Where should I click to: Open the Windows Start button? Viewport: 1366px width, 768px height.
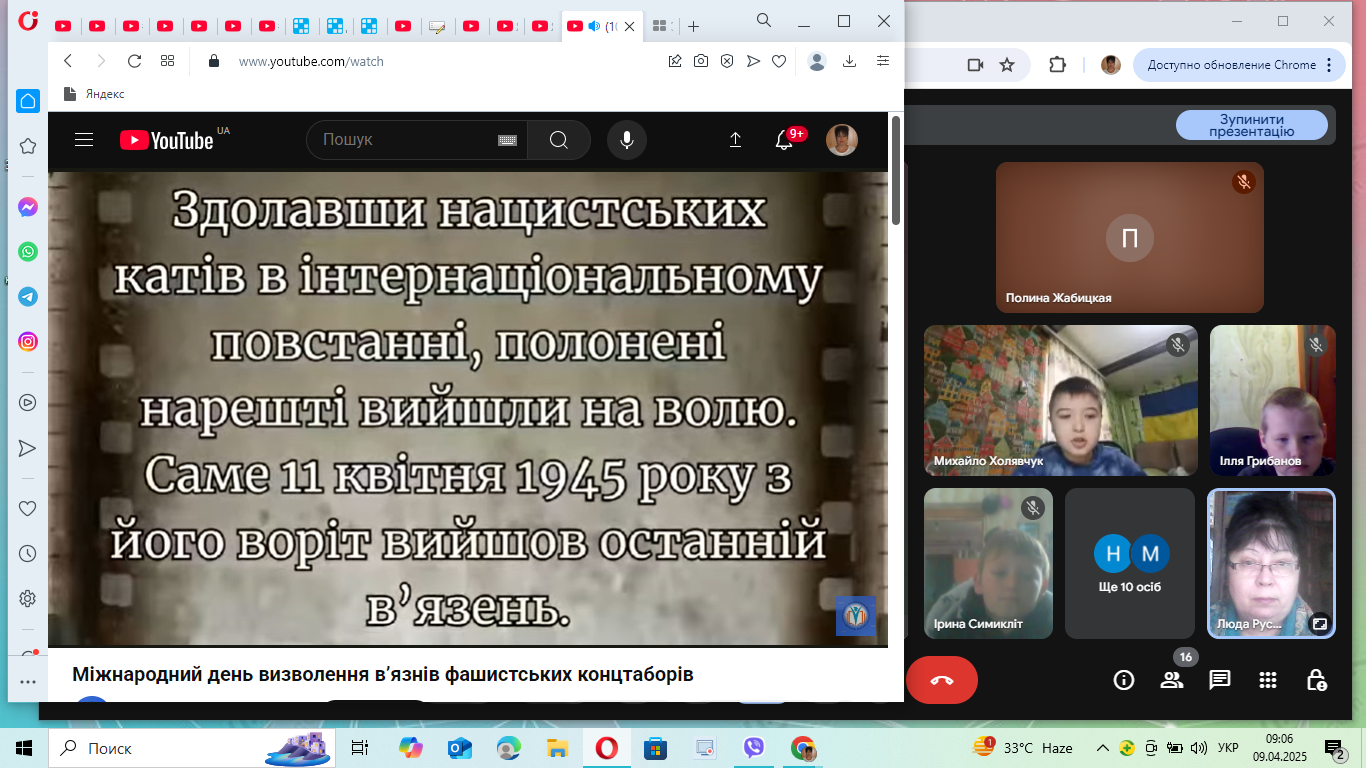24,748
